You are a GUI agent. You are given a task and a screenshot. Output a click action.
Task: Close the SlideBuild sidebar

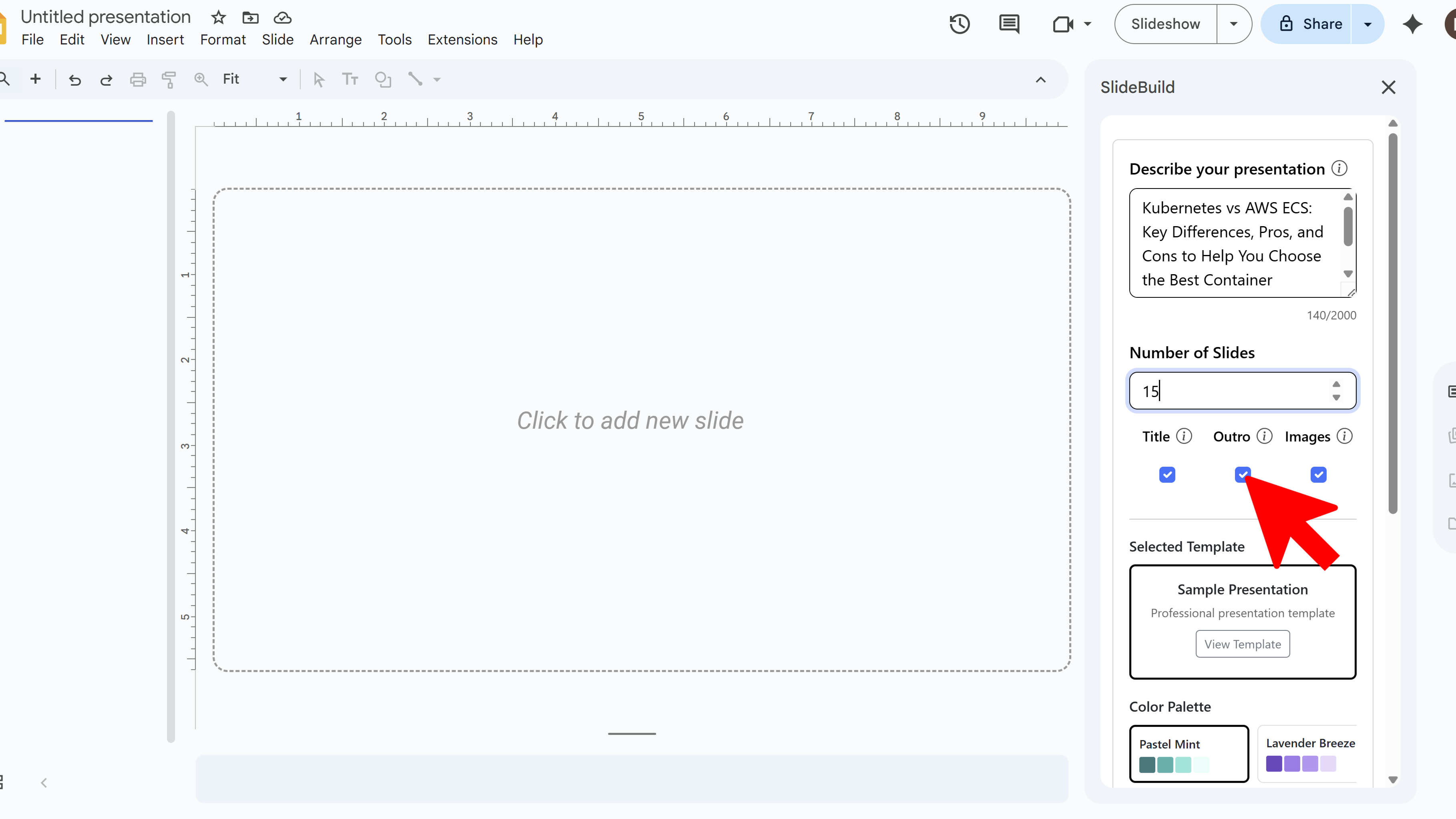(1388, 87)
